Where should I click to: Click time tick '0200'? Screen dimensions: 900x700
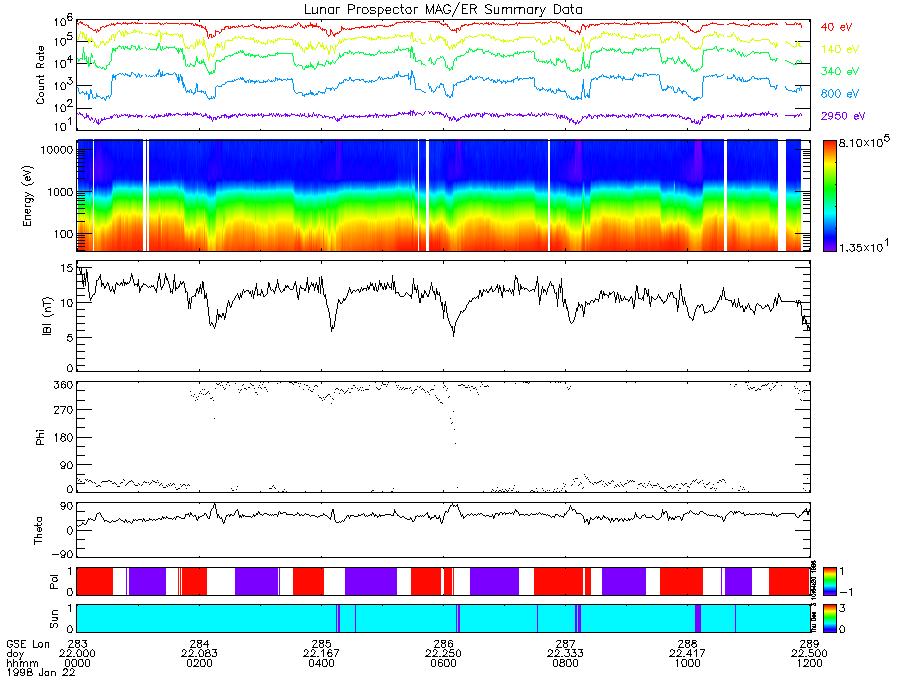199,663
